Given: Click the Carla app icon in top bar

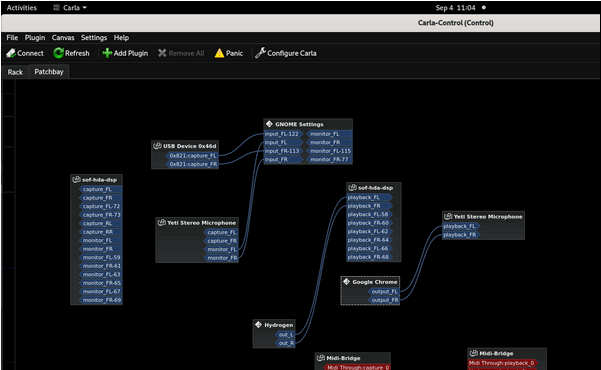Looking at the screenshot, I should tap(56, 7).
